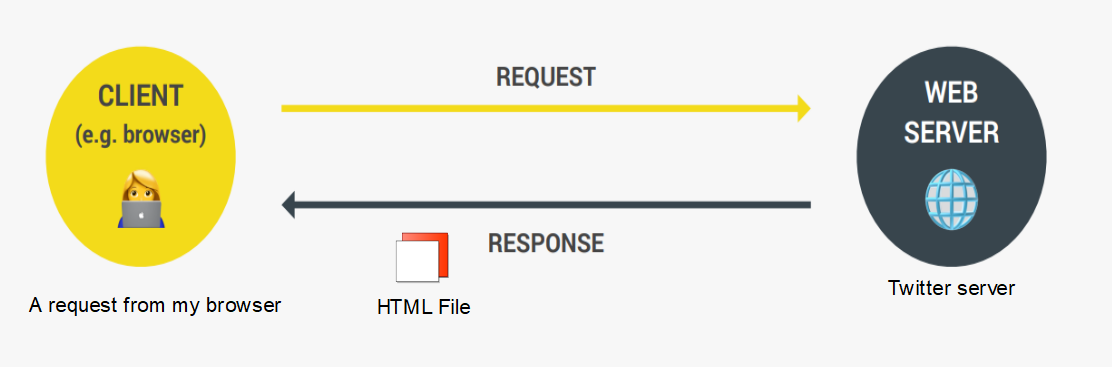Image resolution: width=1112 pixels, height=367 pixels.
Task: Click the dark response arrow head
Action: (x=288, y=205)
